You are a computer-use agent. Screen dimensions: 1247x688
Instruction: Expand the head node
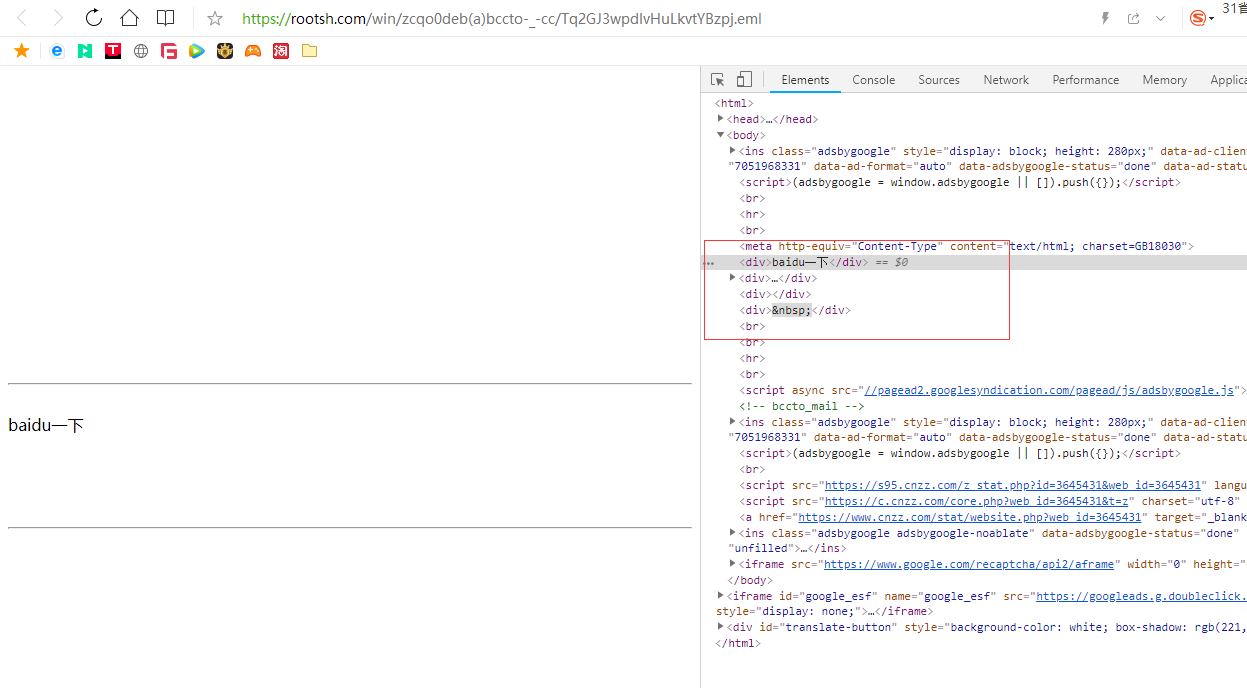click(720, 119)
